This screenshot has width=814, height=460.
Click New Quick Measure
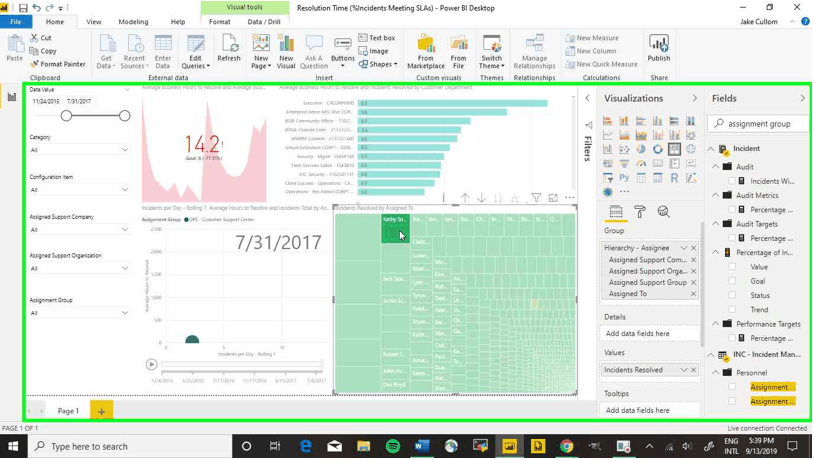[x=602, y=64]
